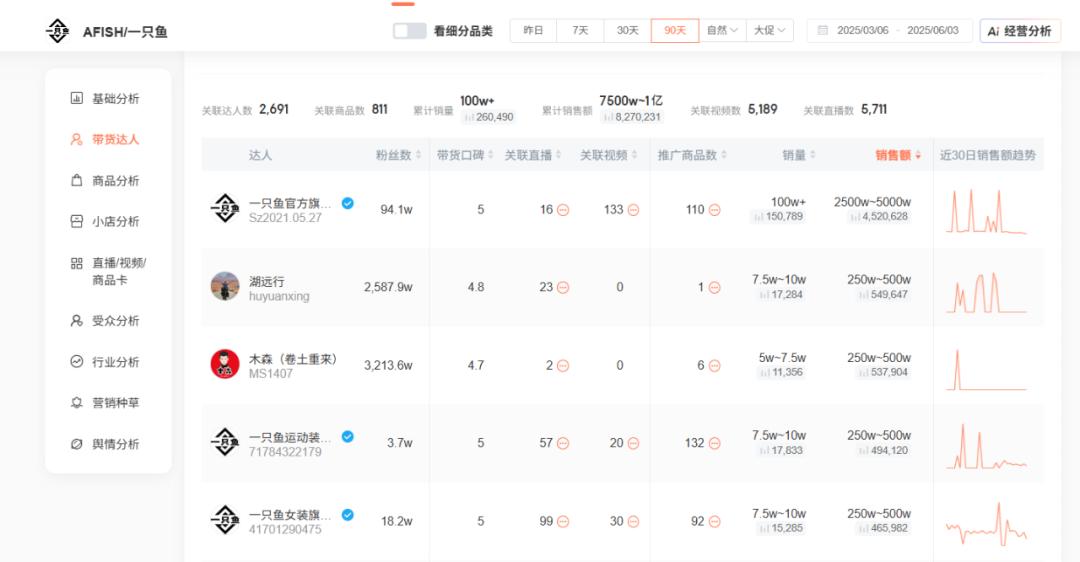The image size is (1080, 562).
Task: Open 湖远行 influencer name link
Action: 267,281
